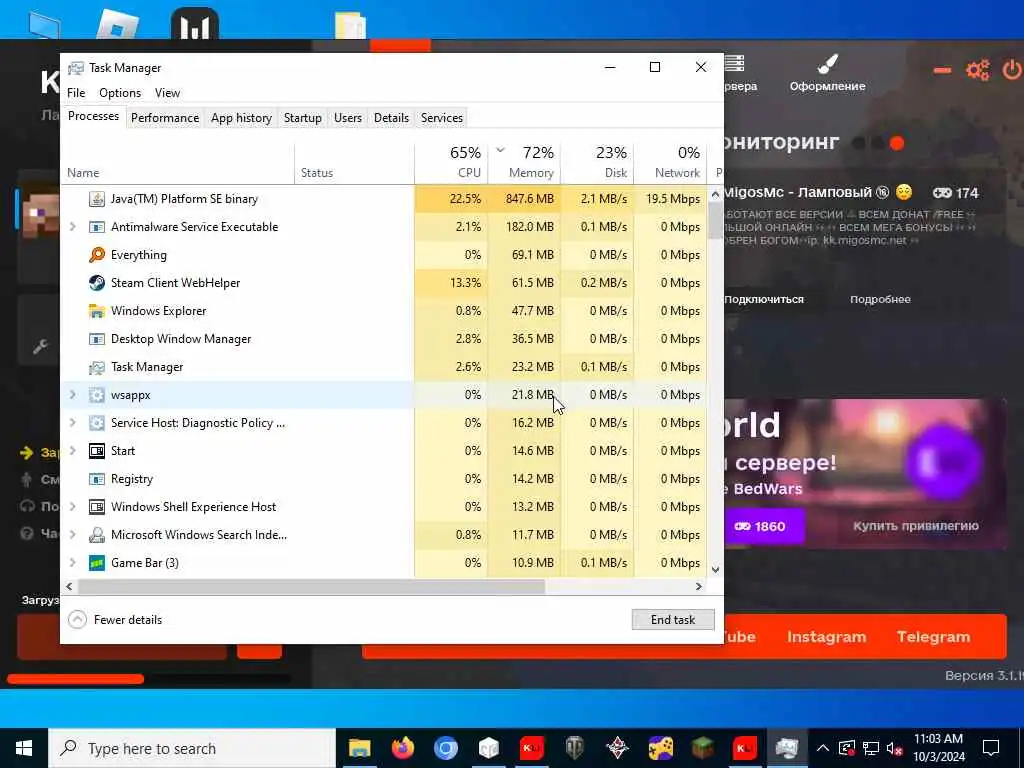The width and height of the screenshot is (1024, 768).
Task: Click the Windows Start button
Action: [24, 748]
